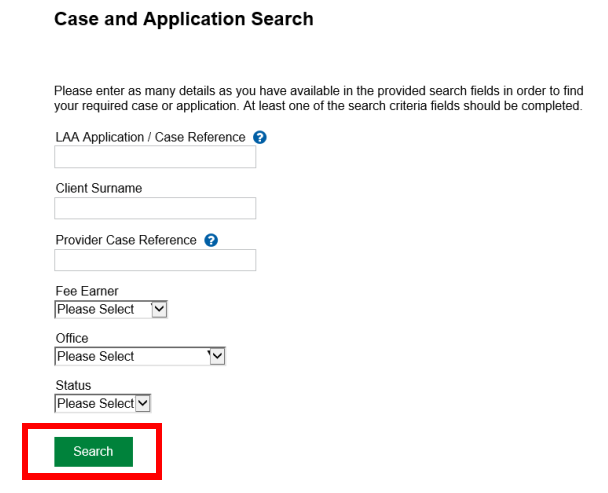The width and height of the screenshot is (608, 493).
Task: Open the Status dropdown list
Action: point(102,403)
